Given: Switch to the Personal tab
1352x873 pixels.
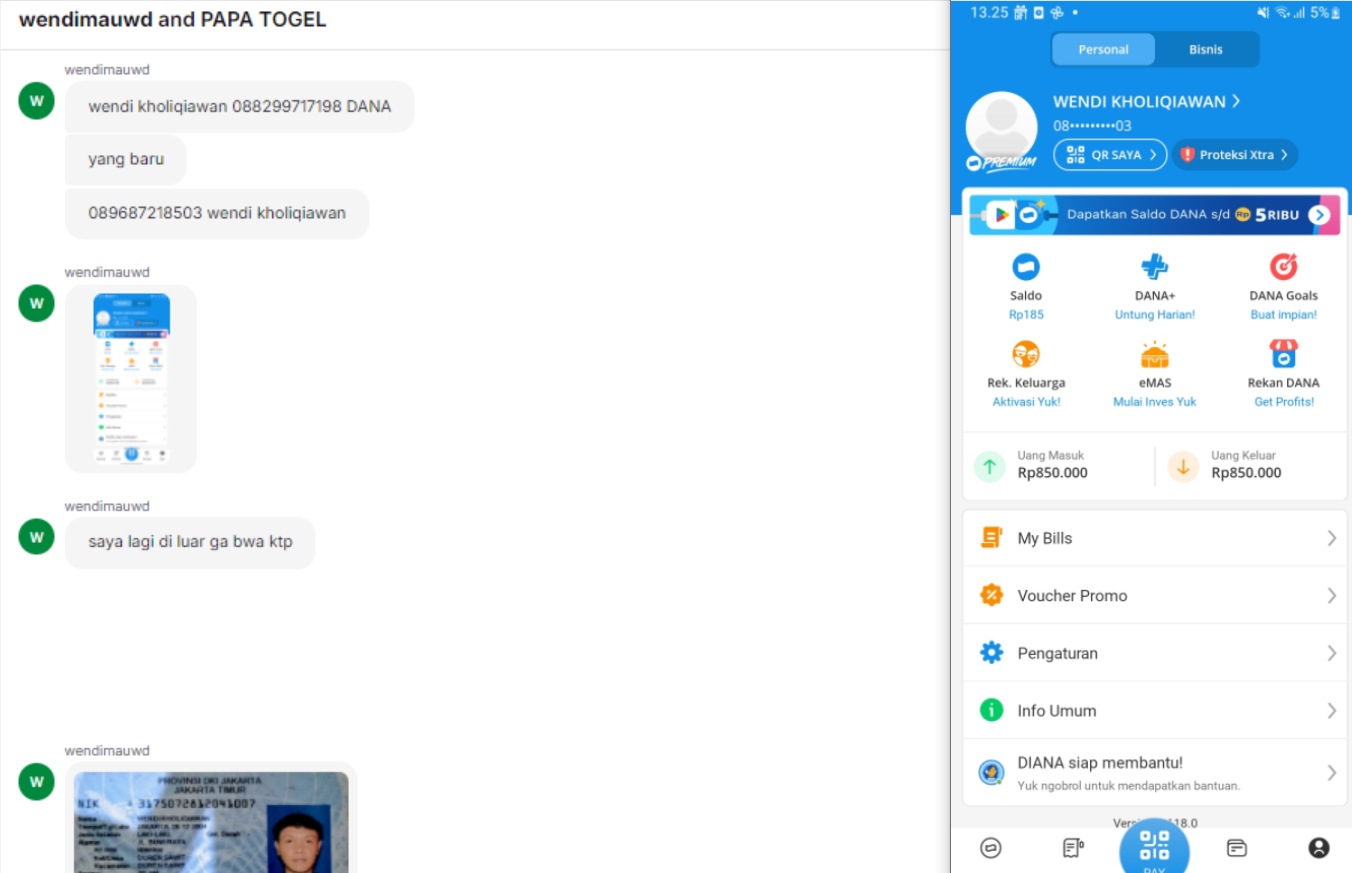Looking at the screenshot, I should (1103, 49).
